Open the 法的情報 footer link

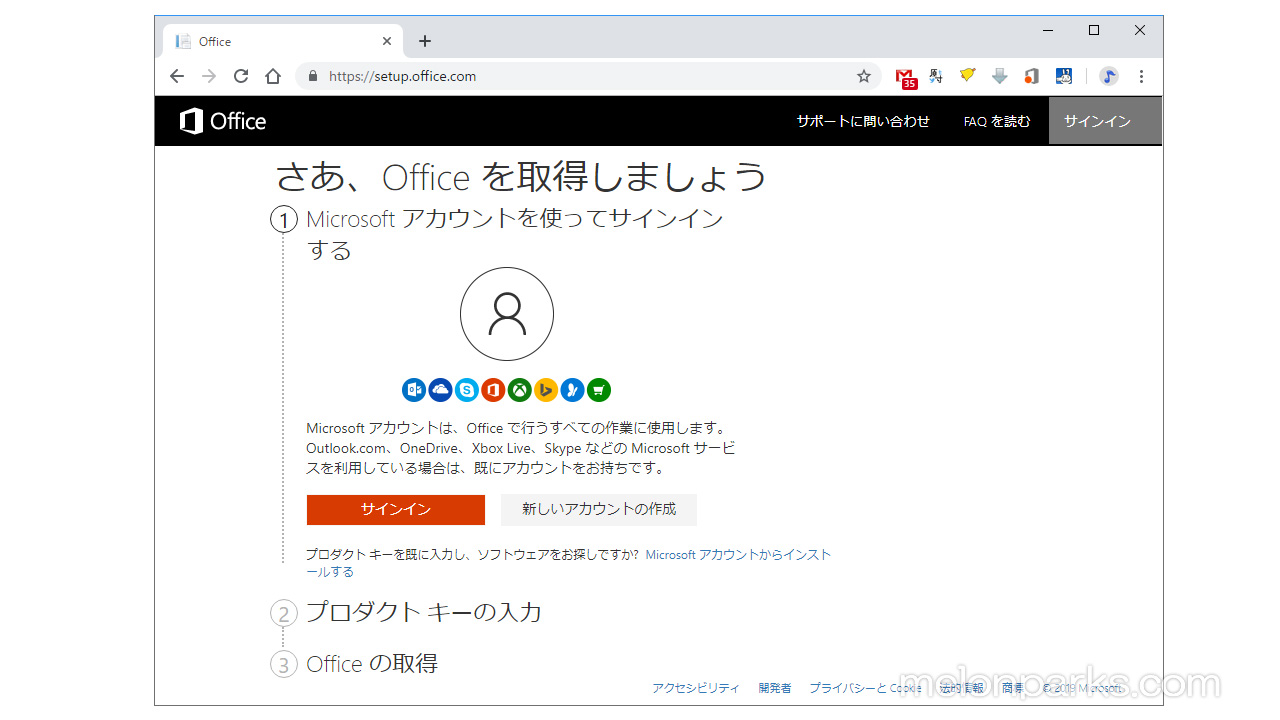pyautogui.click(x=961, y=688)
